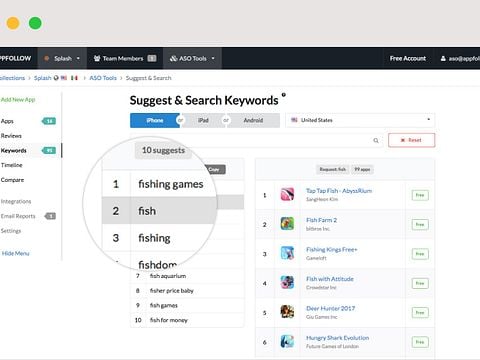The height and width of the screenshot is (360, 480).
Task: Click Fish with Attitude app icon
Action: (x=287, y=282)
